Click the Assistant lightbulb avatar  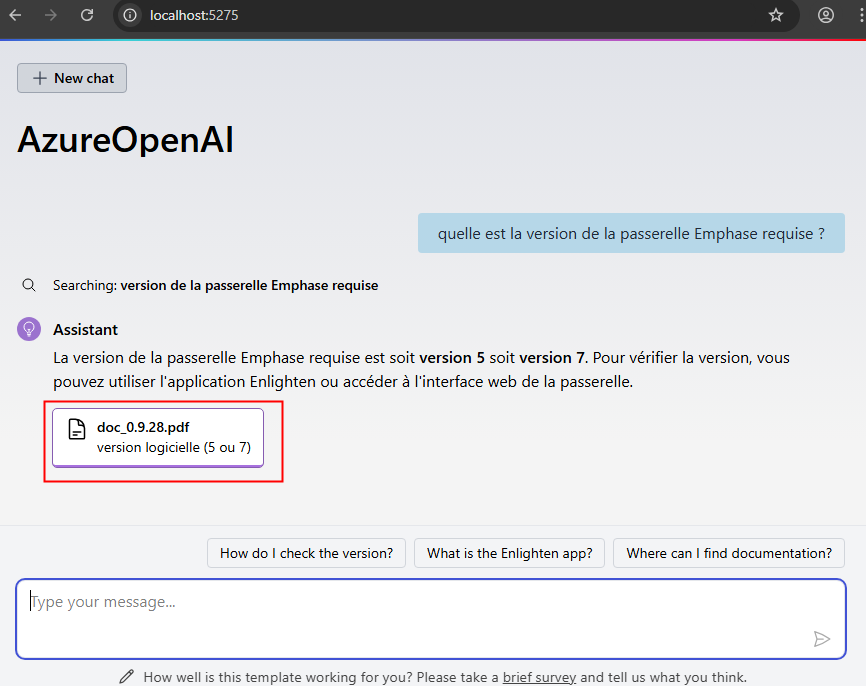tap(29, 329)
